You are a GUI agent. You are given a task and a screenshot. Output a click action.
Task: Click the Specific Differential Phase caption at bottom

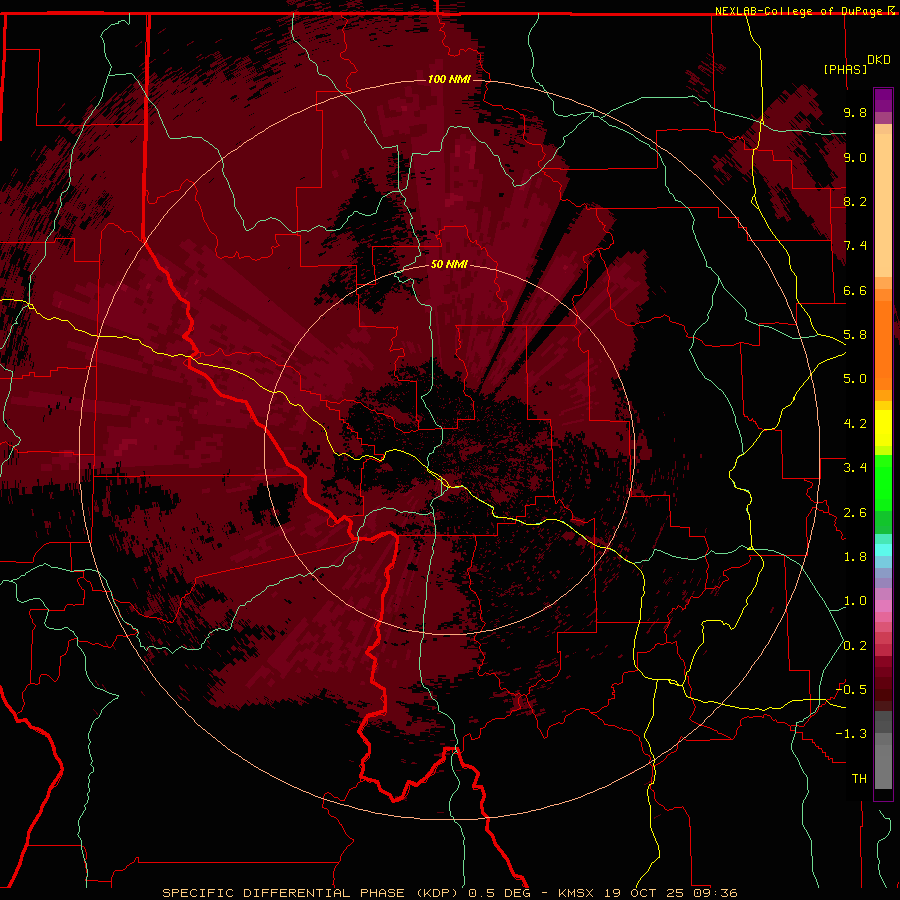(x=449, y=893)
